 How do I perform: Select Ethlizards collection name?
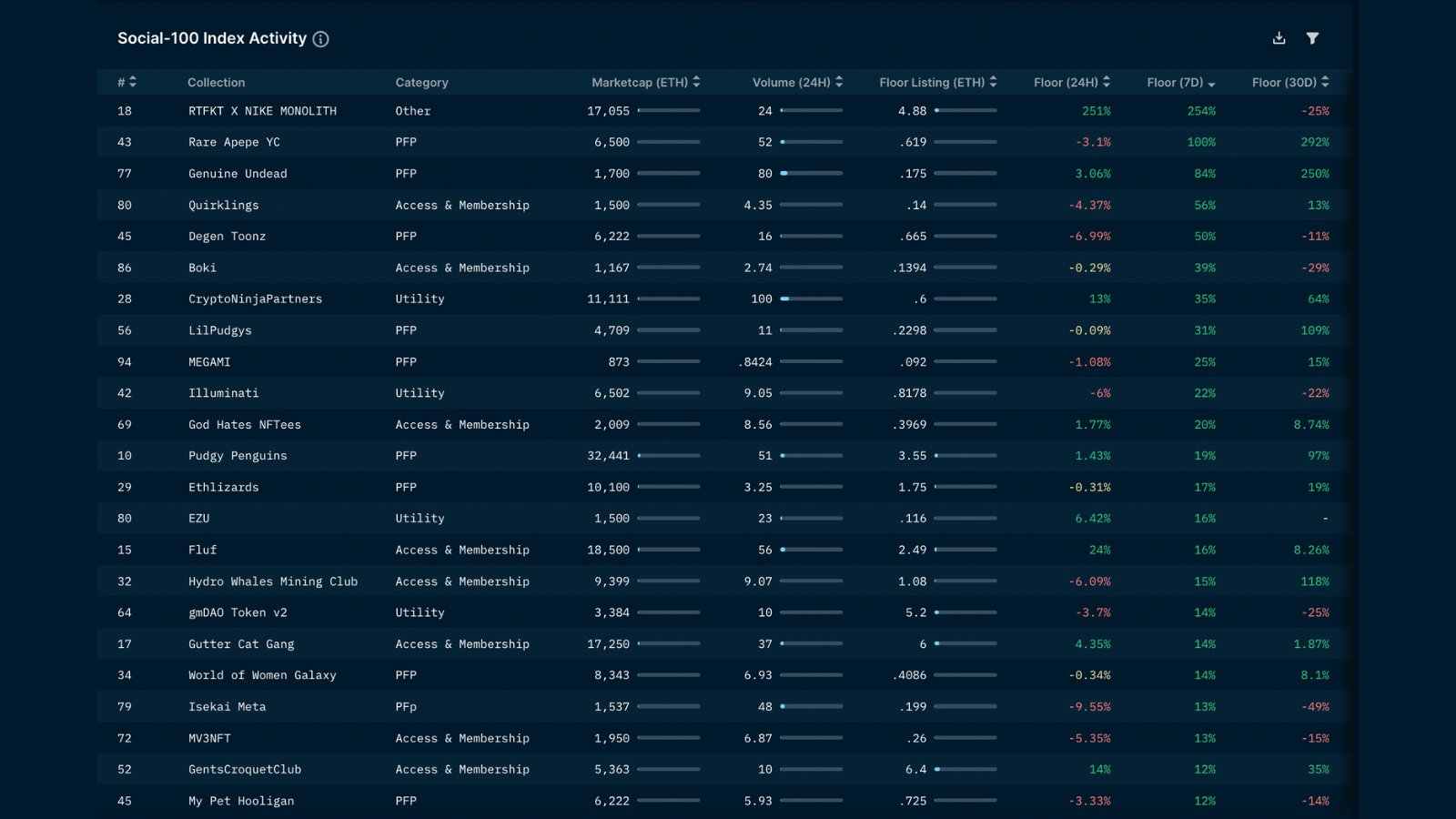coord(223,488)
